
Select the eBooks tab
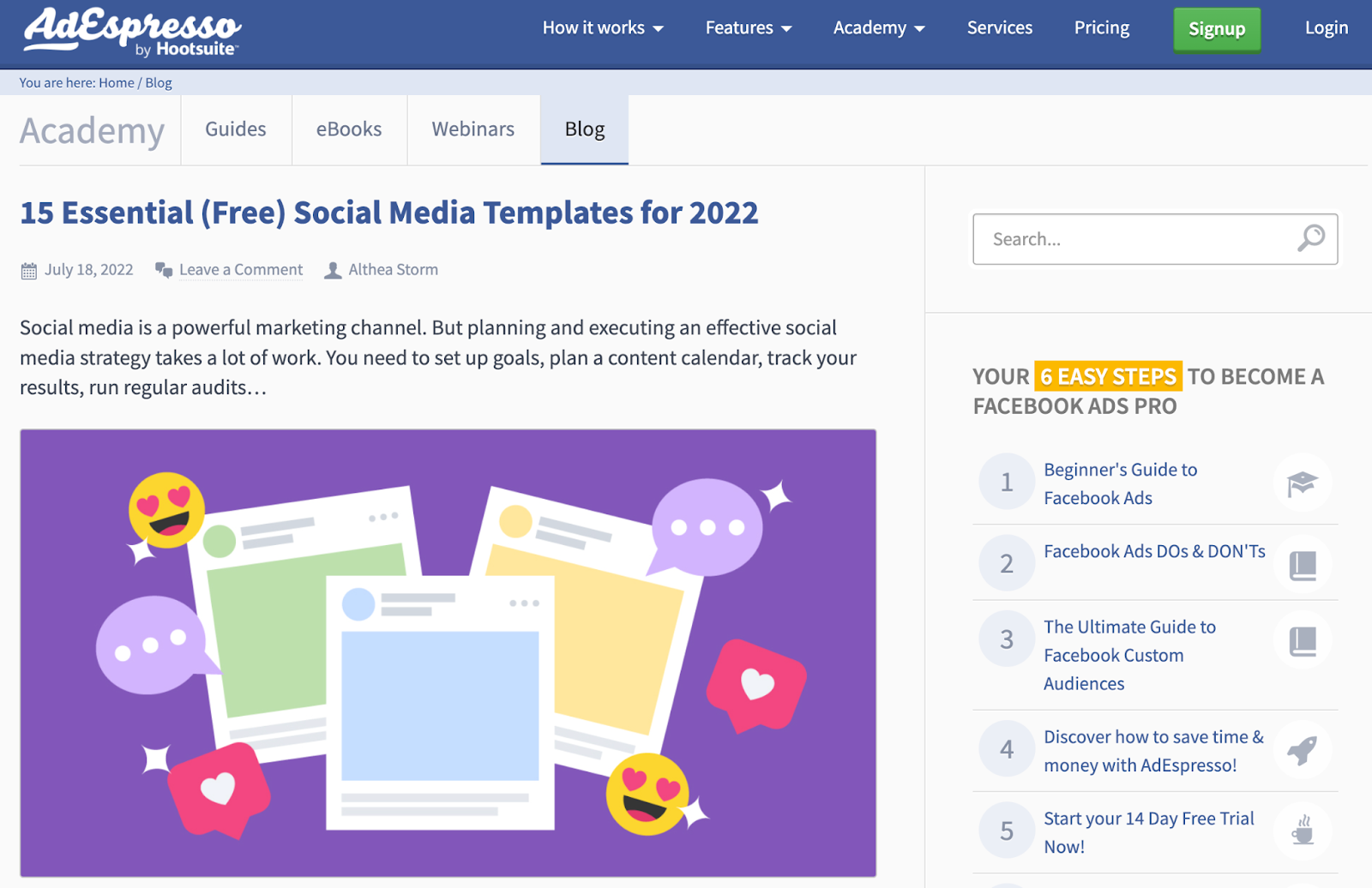pos(349,129)
